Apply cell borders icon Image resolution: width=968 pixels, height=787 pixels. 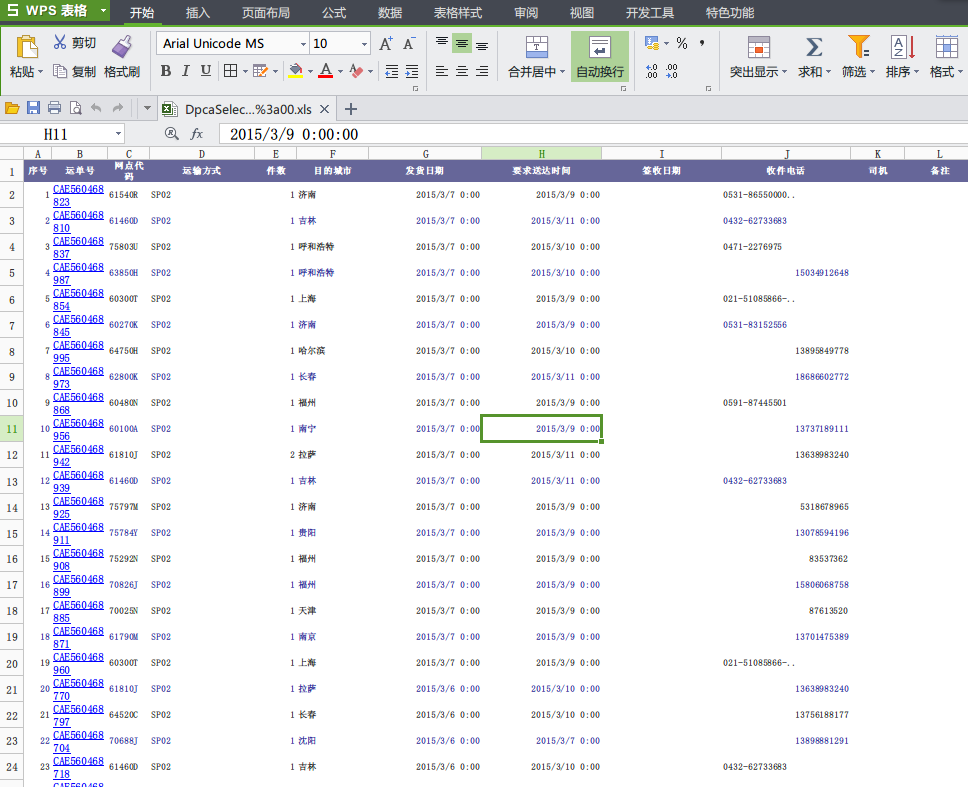pos(230,71)
